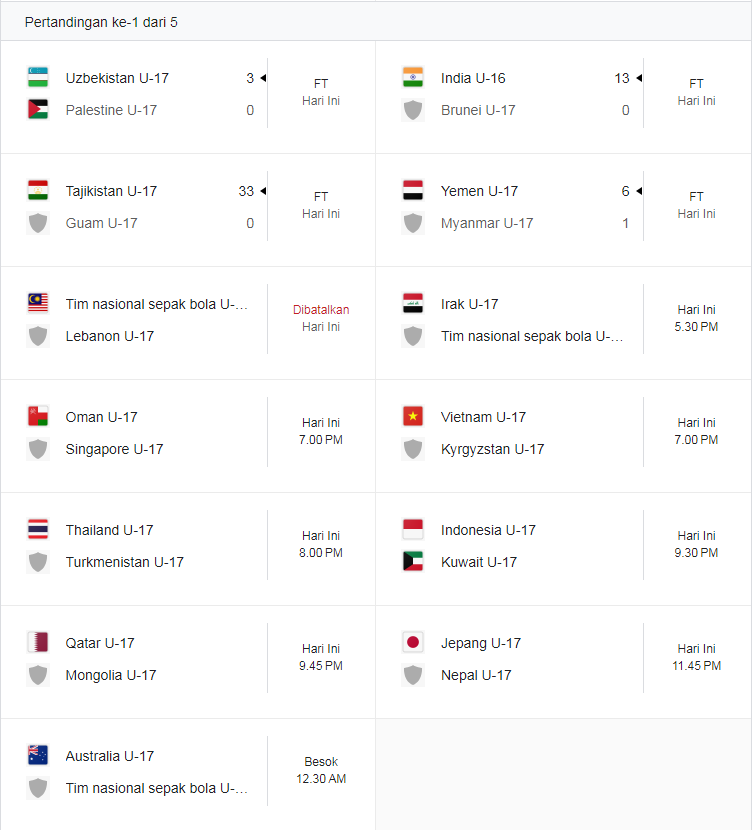Click the Tajikistan flag icon
The height and width of the screenshot is (830, 752).
(x=38, y=191)
